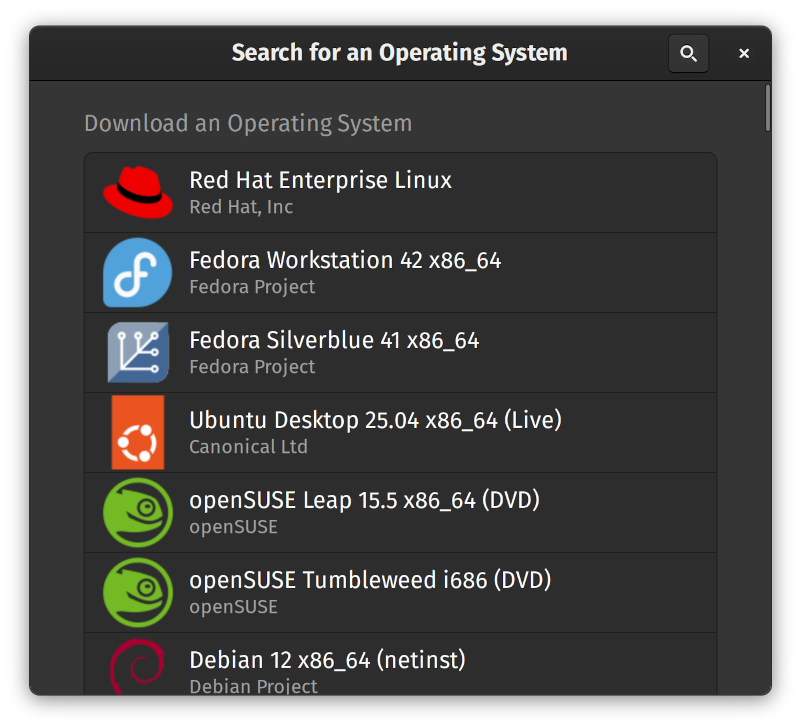Click the Ubuntu circle-of-friends logo

coord(137,432)
